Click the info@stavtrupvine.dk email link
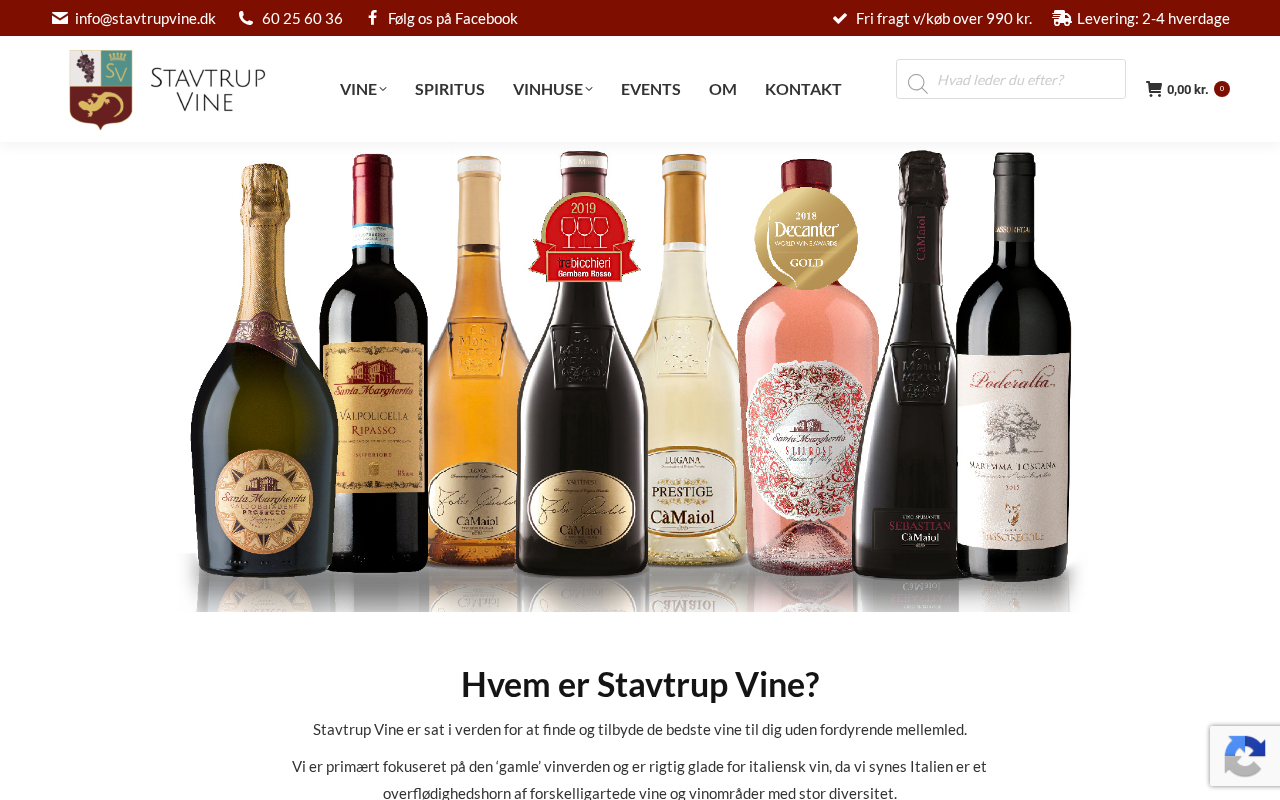 click(145, 18)
